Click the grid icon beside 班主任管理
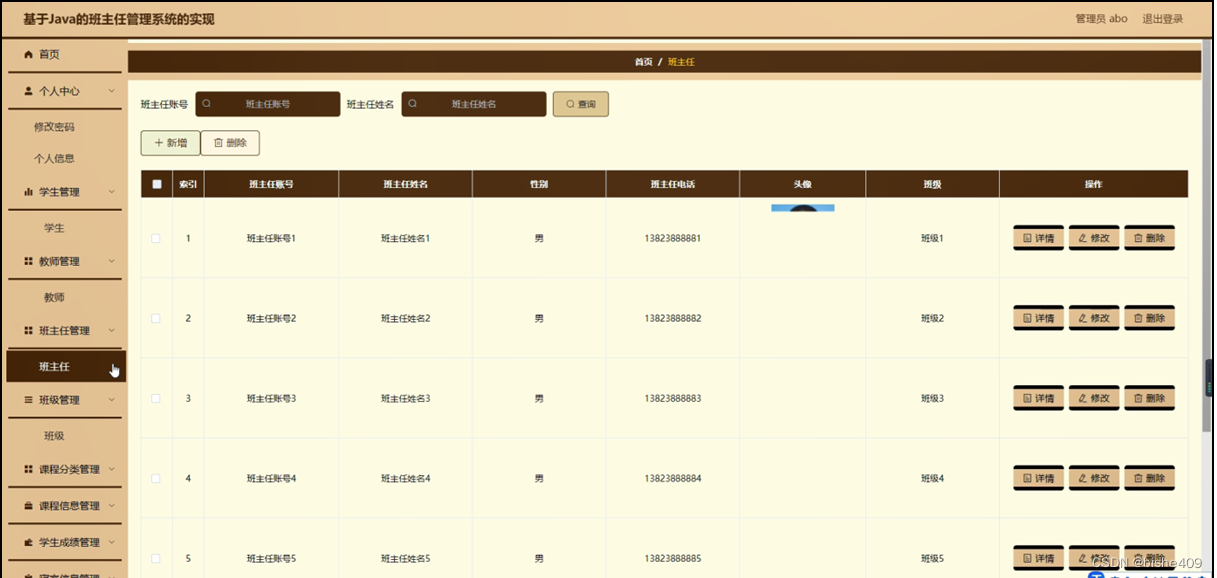1217x578 pixels. [x=28, y=330]
